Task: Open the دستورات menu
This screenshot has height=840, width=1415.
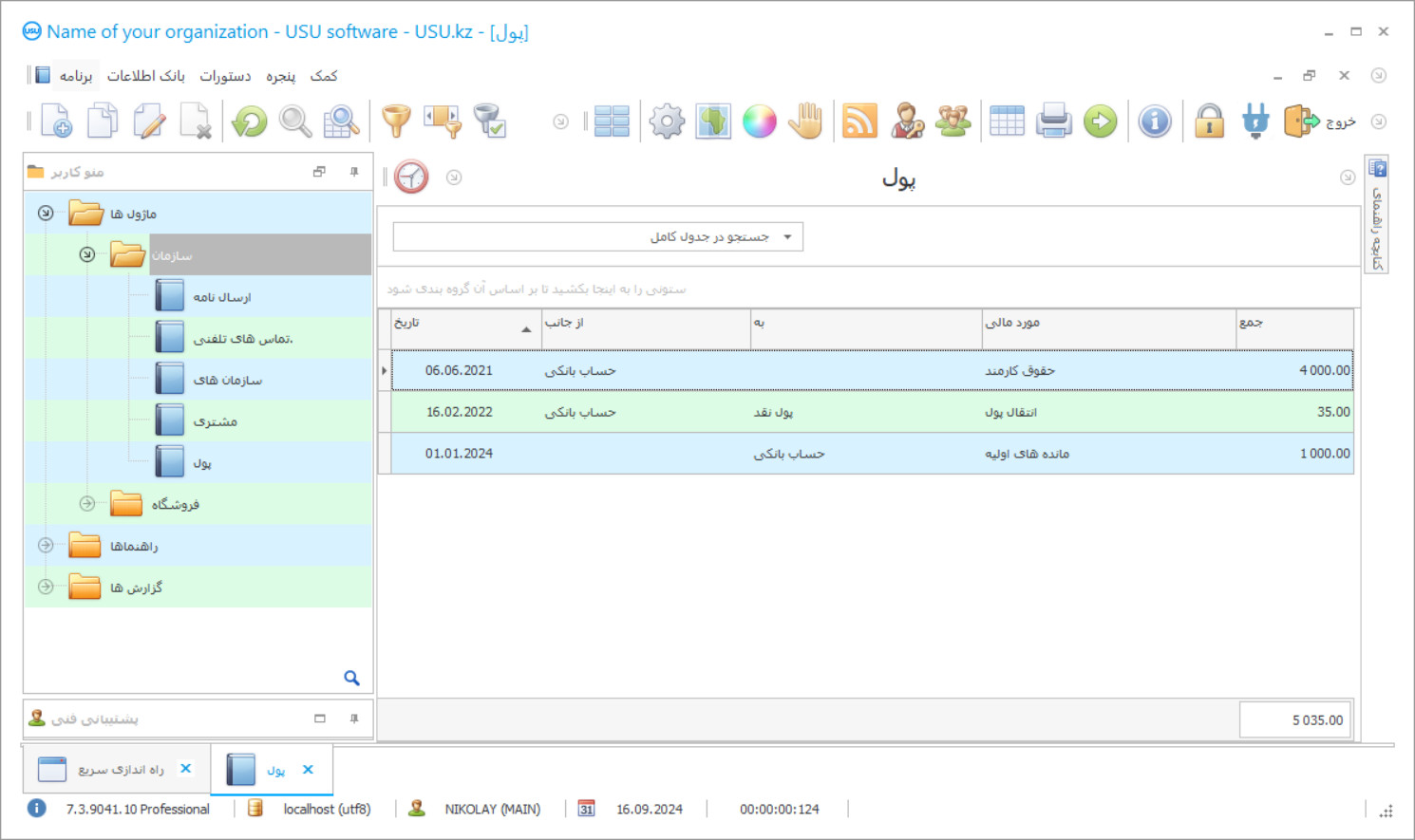Action: (226, 75)
